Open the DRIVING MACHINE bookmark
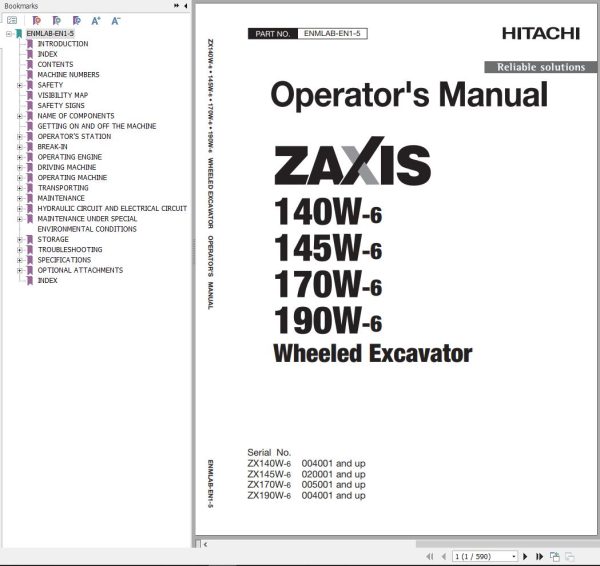The width and height of the screenshot is (600, 566). (x=67, y=168)
